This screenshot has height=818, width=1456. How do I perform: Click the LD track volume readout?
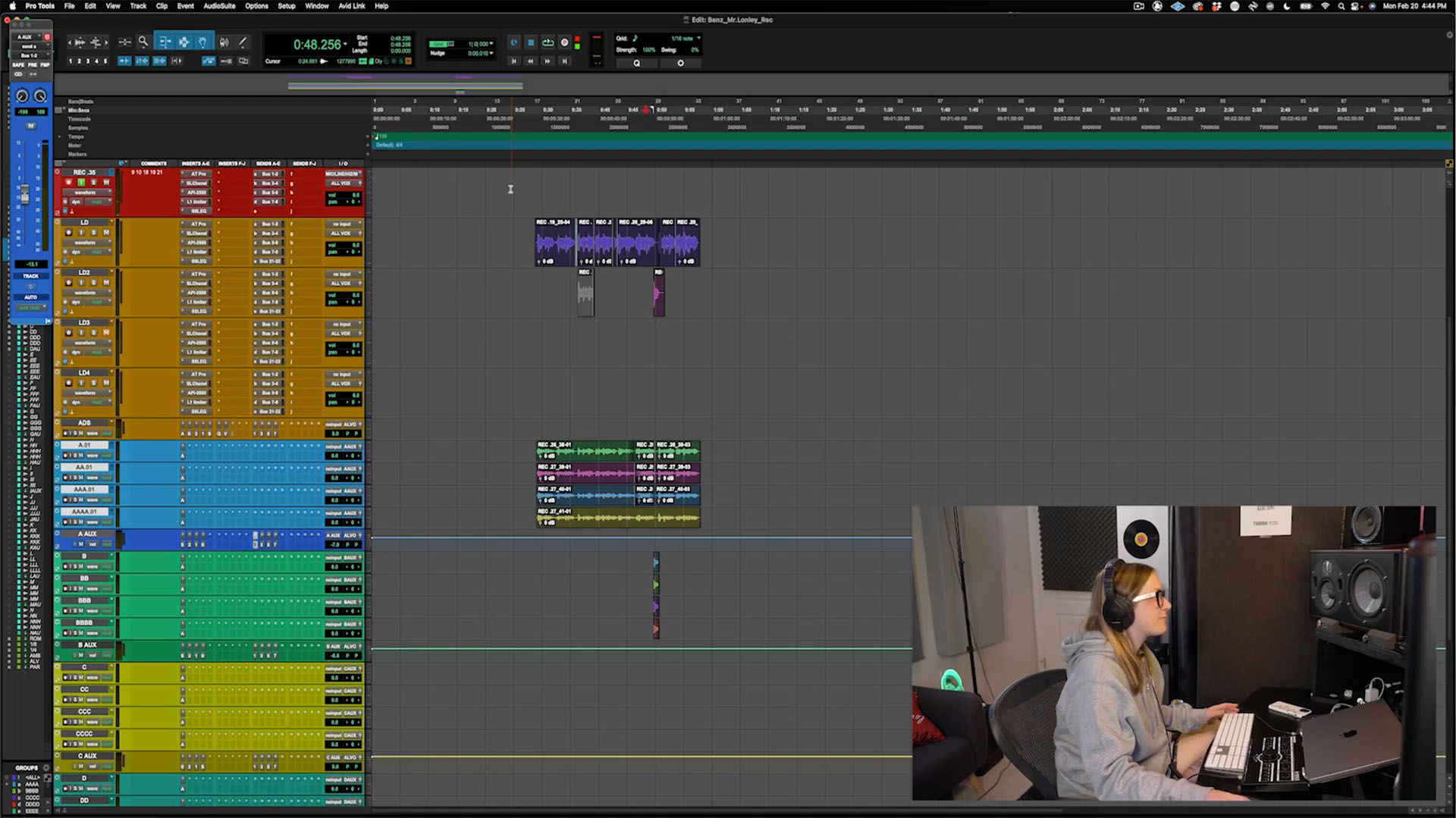(344, 245)
